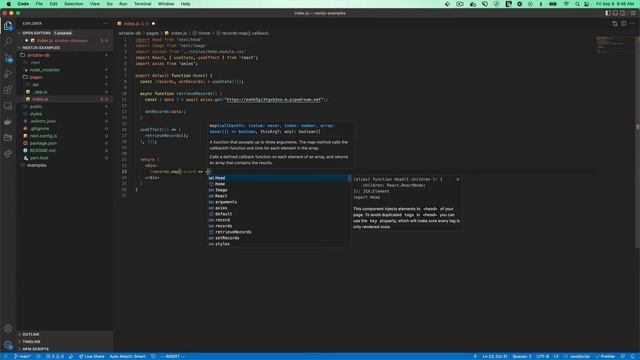Image resolution: width=640 pixels, height=360 pixels.
Task: Open the Run and Debug view
Action: 8,74
